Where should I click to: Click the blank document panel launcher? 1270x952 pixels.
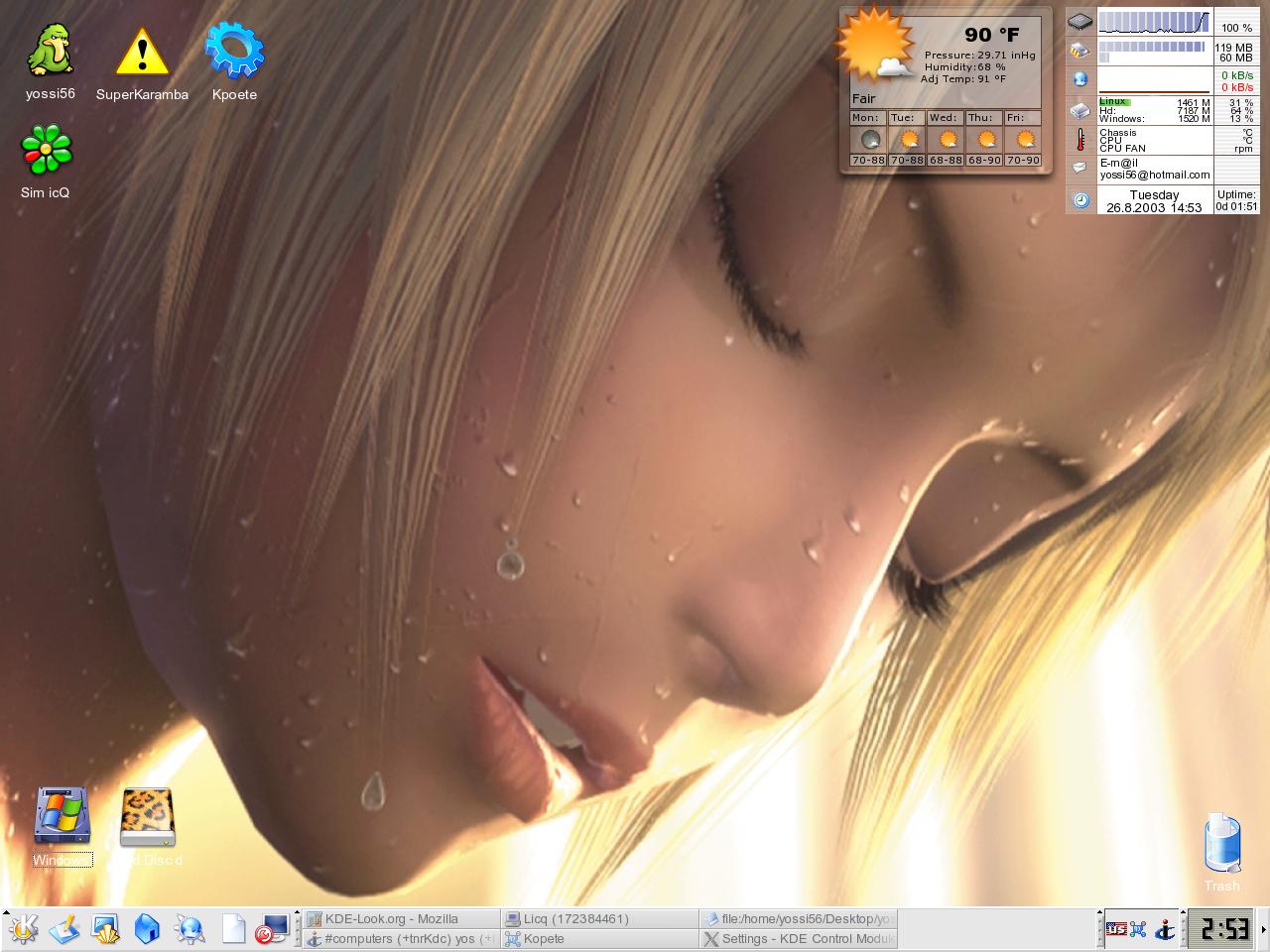click(233, 929)
